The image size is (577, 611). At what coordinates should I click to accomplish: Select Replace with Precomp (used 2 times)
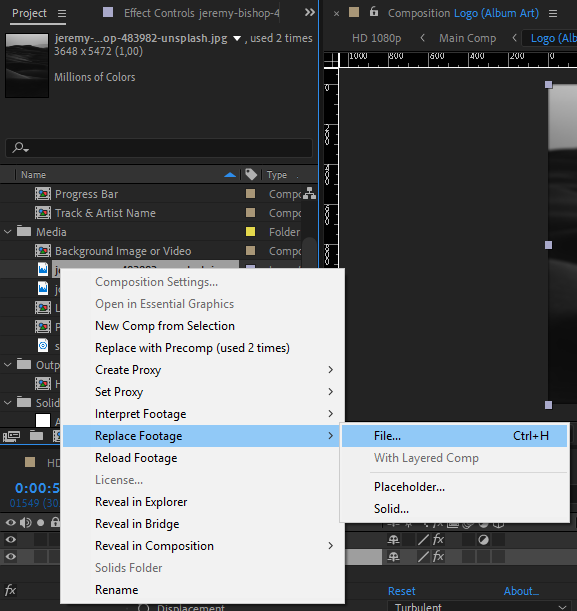201,348
